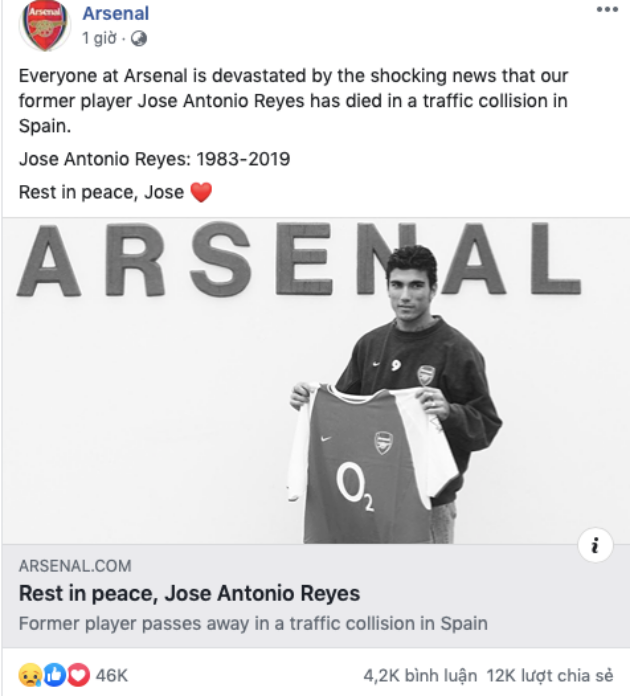The width and height of the screenshot is (630, 696).
Task: Click the link info 'i' icon
Action: [x=596, y=546]
